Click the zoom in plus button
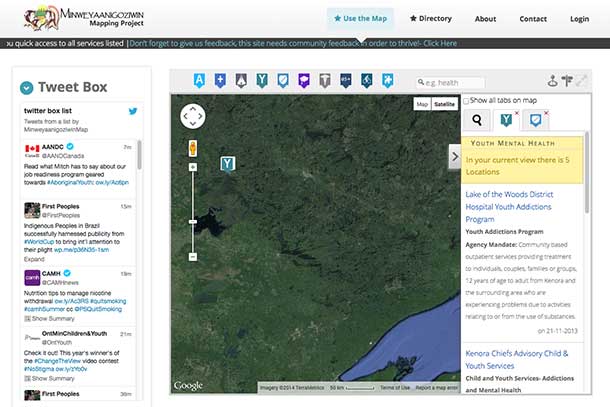 click(x=192, y=168)
